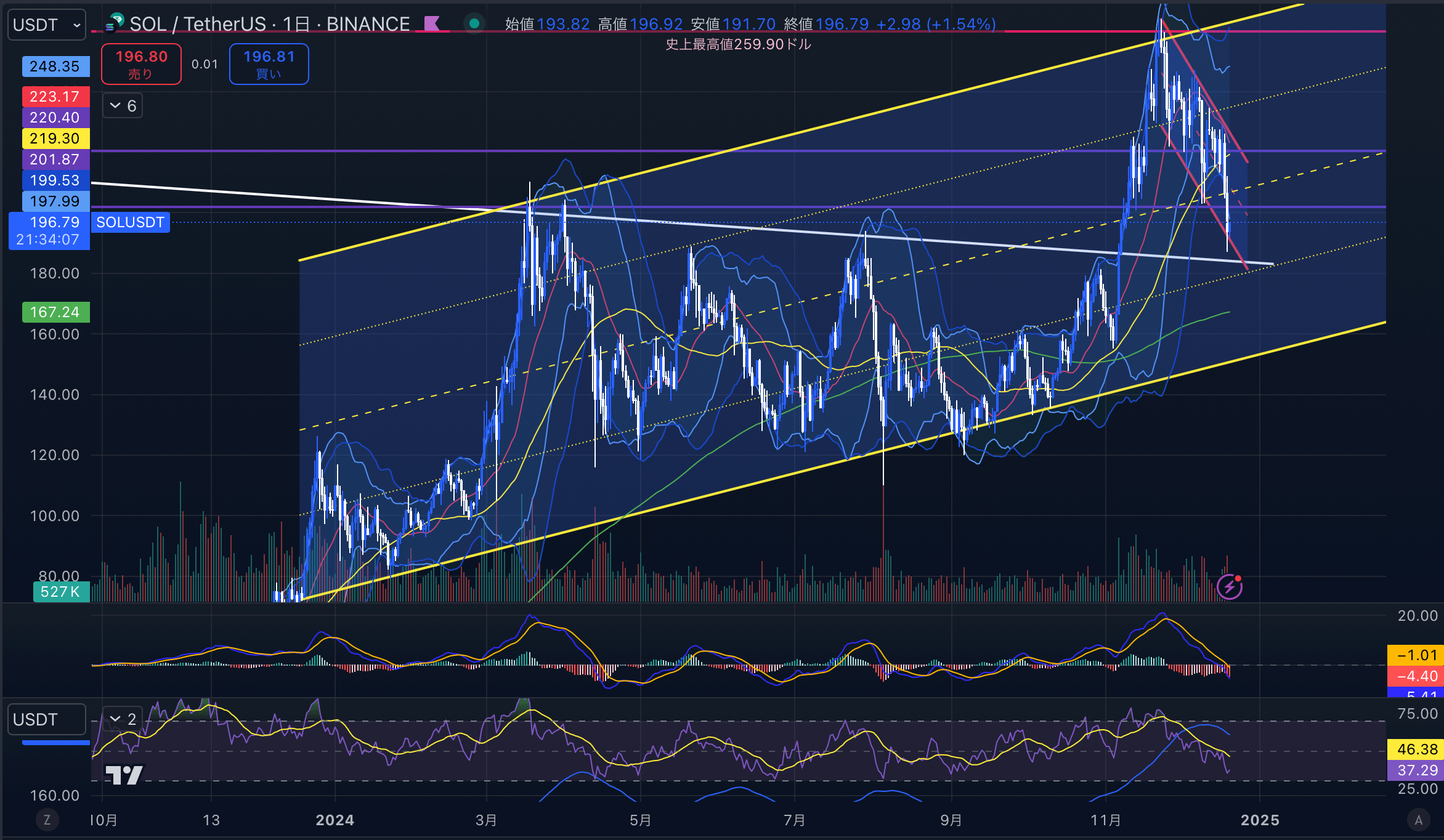Click the 196.81 buy button
This screenshot has height=840, width=1444.
[x=269, y=64]
